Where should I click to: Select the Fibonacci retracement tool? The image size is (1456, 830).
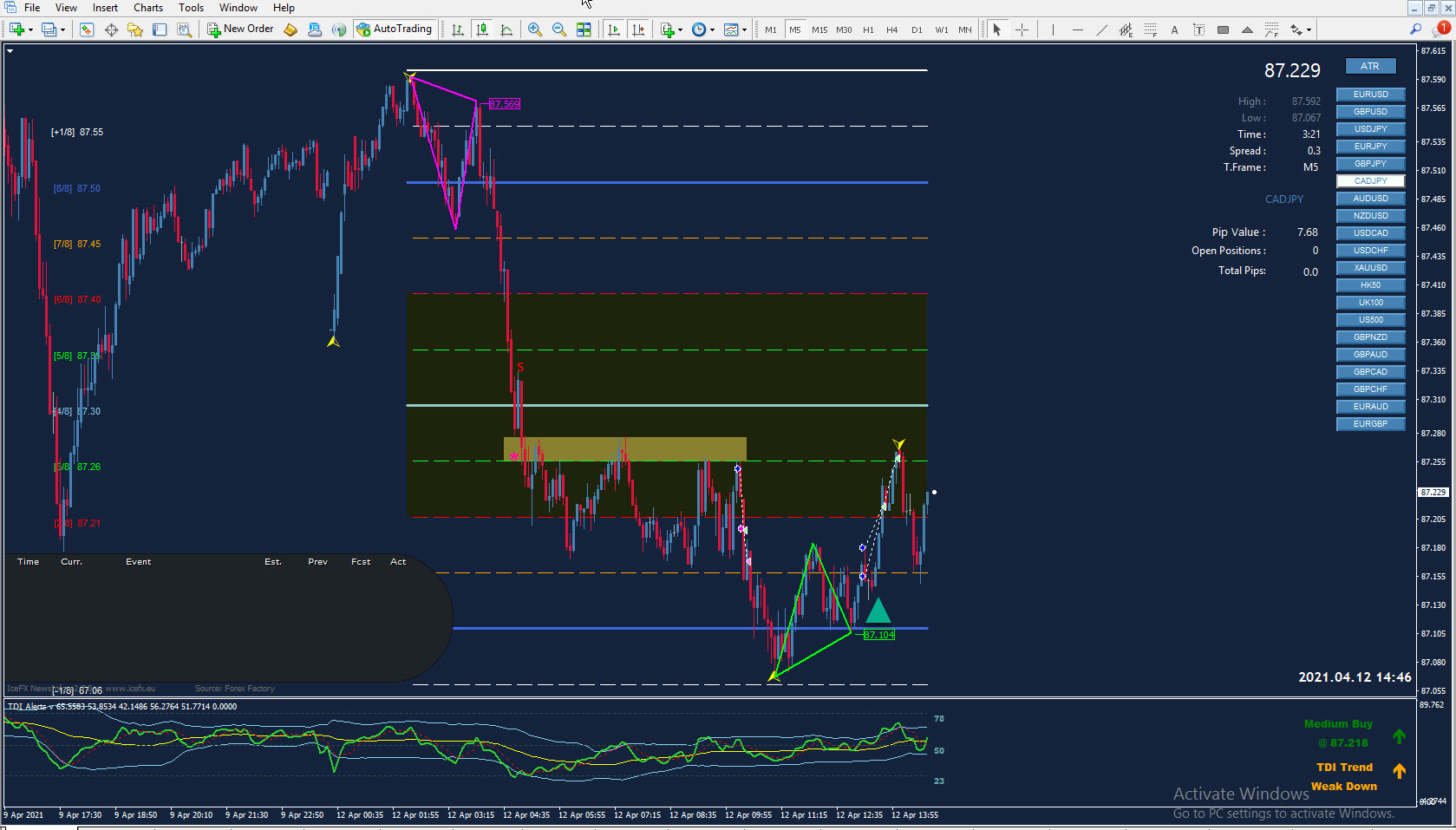pos(1150,29)
